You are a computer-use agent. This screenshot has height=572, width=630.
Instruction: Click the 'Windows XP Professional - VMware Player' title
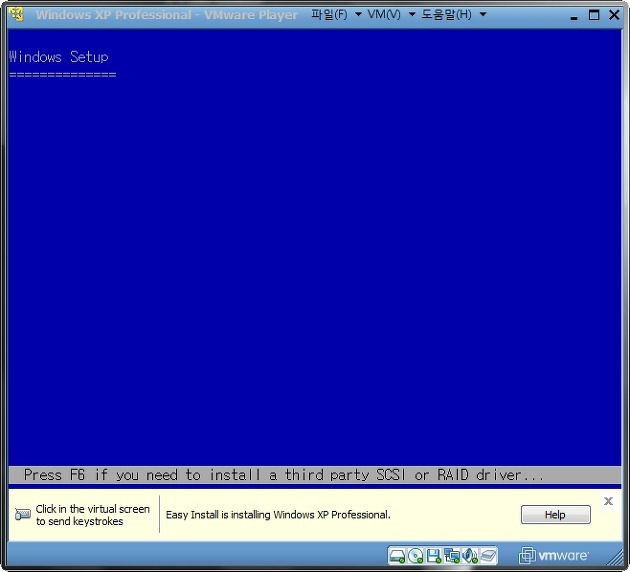[x=167, y=15]
